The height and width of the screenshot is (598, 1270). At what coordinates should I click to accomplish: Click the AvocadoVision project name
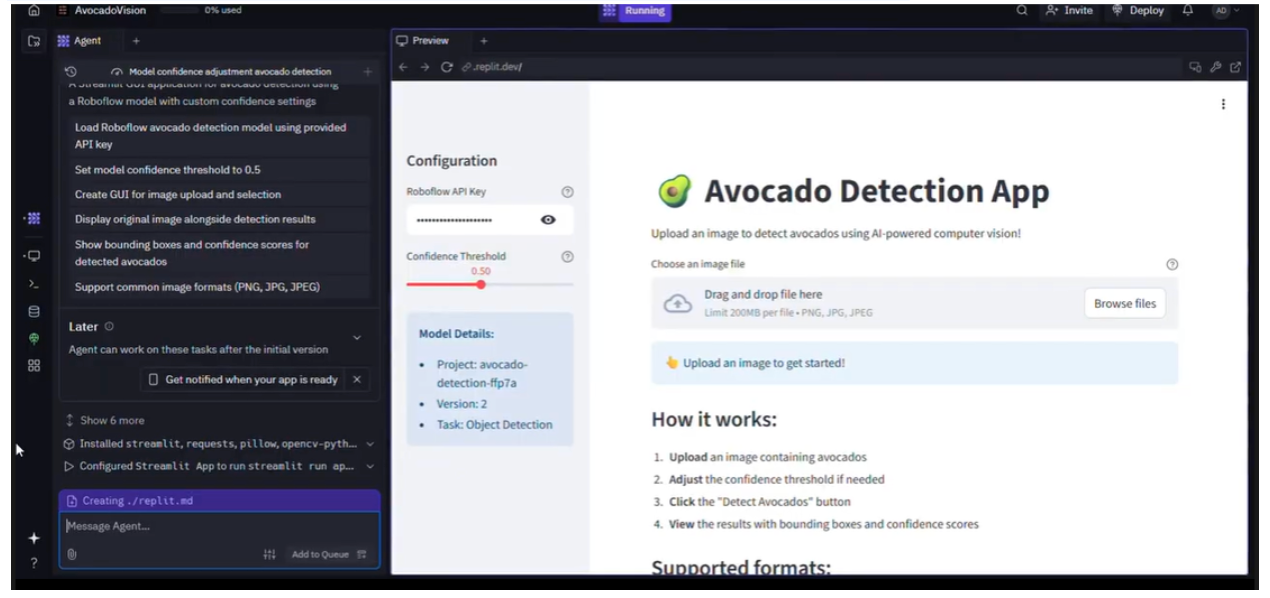point(110,10)
